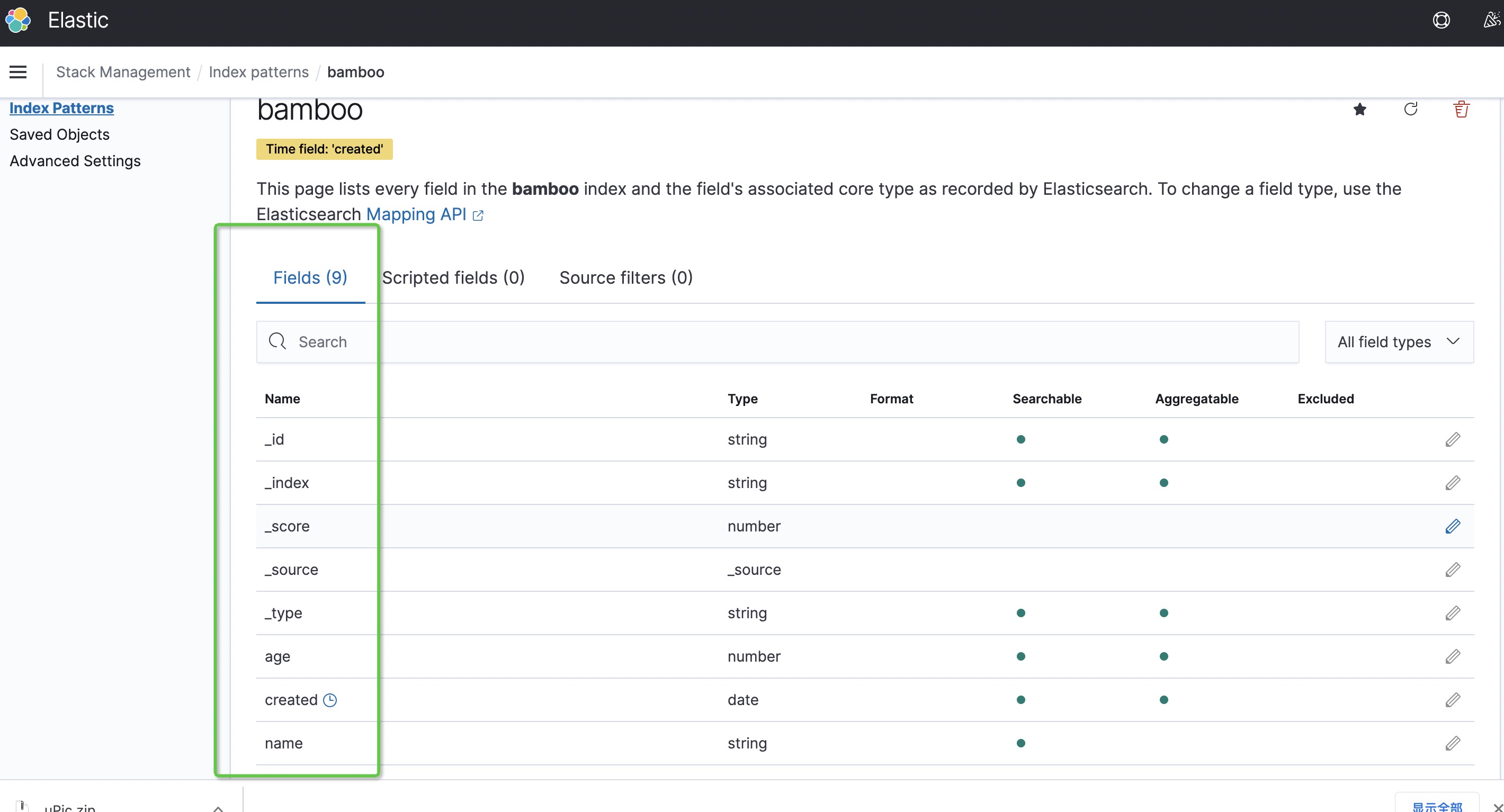This screenshot has height=812, width=1504.
Task: Click the Excluded column header
Action: point(1326,399)
